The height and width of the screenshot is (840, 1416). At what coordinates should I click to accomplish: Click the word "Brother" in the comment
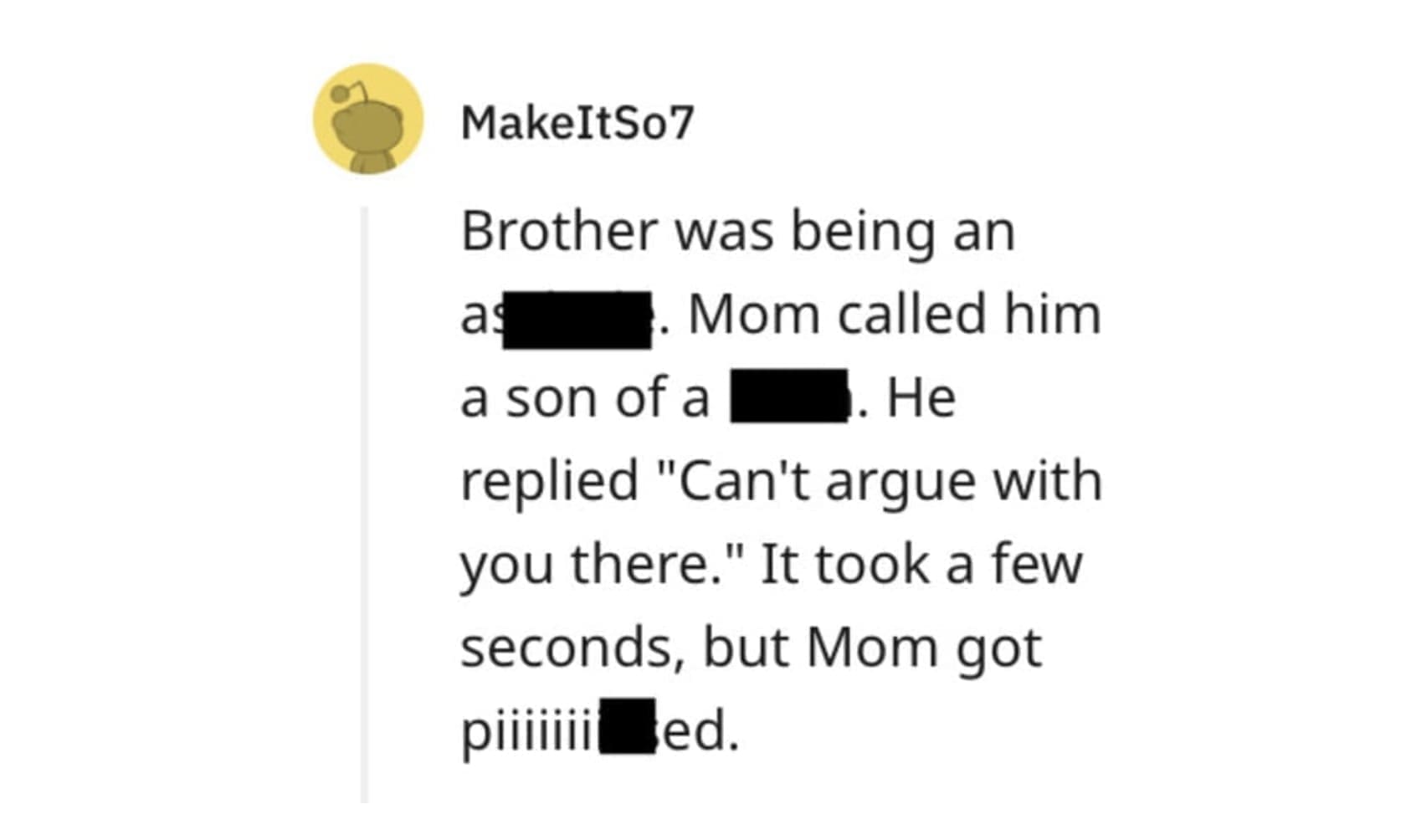pos(559,230)
